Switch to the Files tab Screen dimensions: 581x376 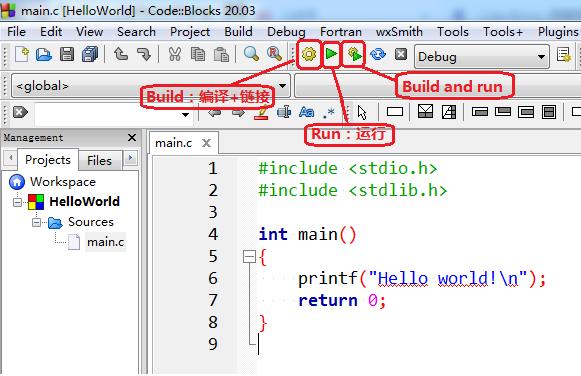pos(99,160)
